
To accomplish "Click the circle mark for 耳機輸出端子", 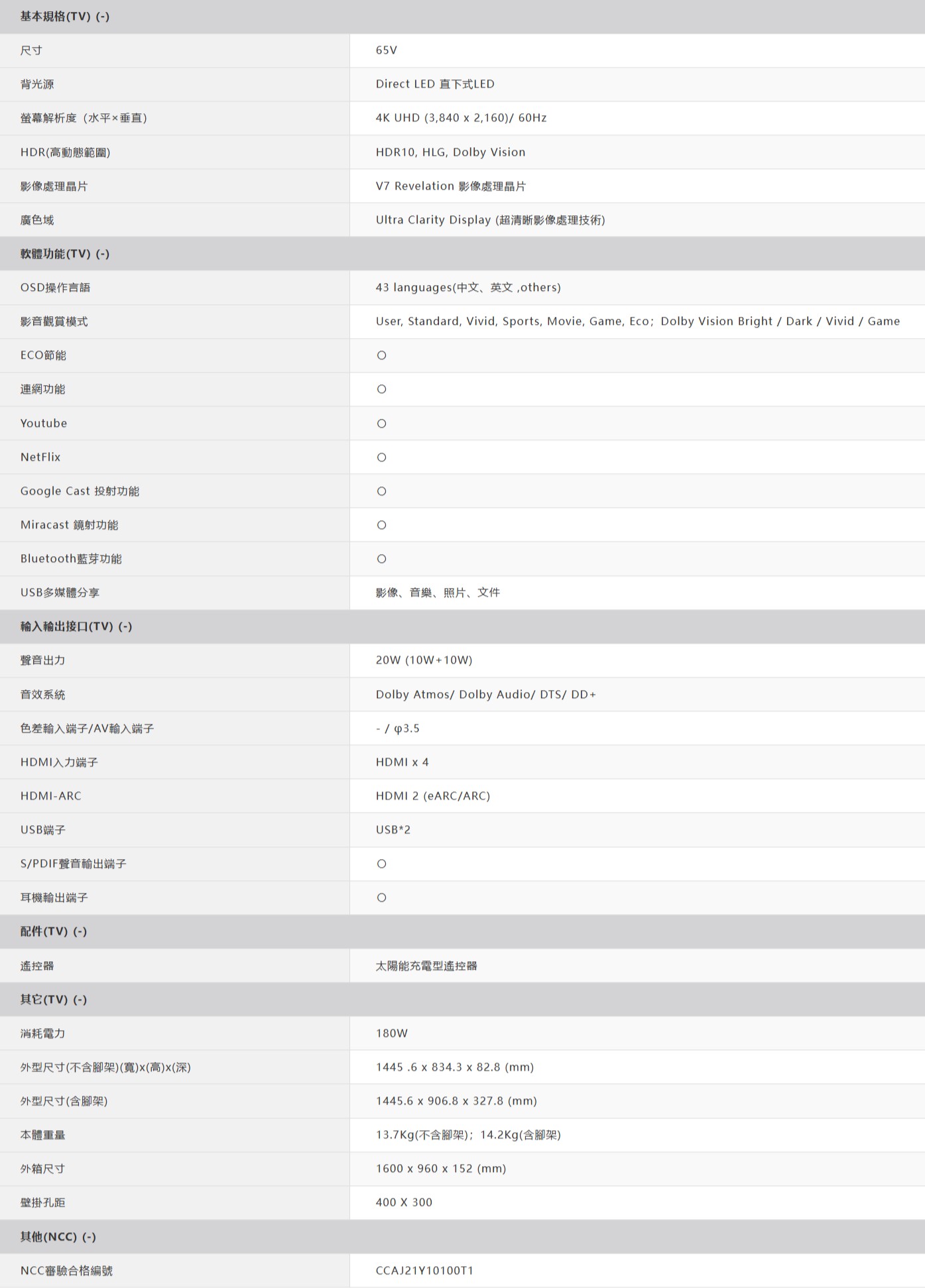I will [381, 898].
